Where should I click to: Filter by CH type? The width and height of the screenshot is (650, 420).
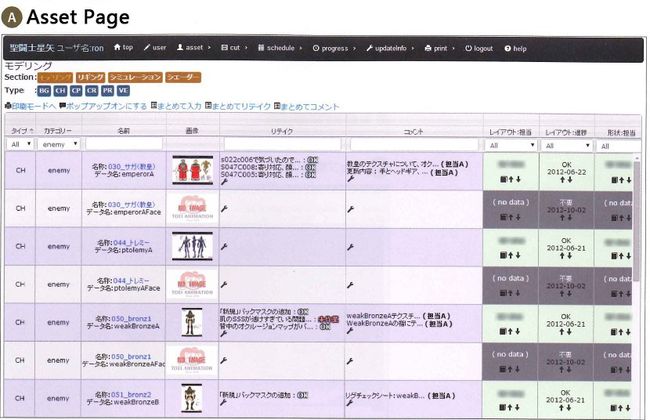60,91
